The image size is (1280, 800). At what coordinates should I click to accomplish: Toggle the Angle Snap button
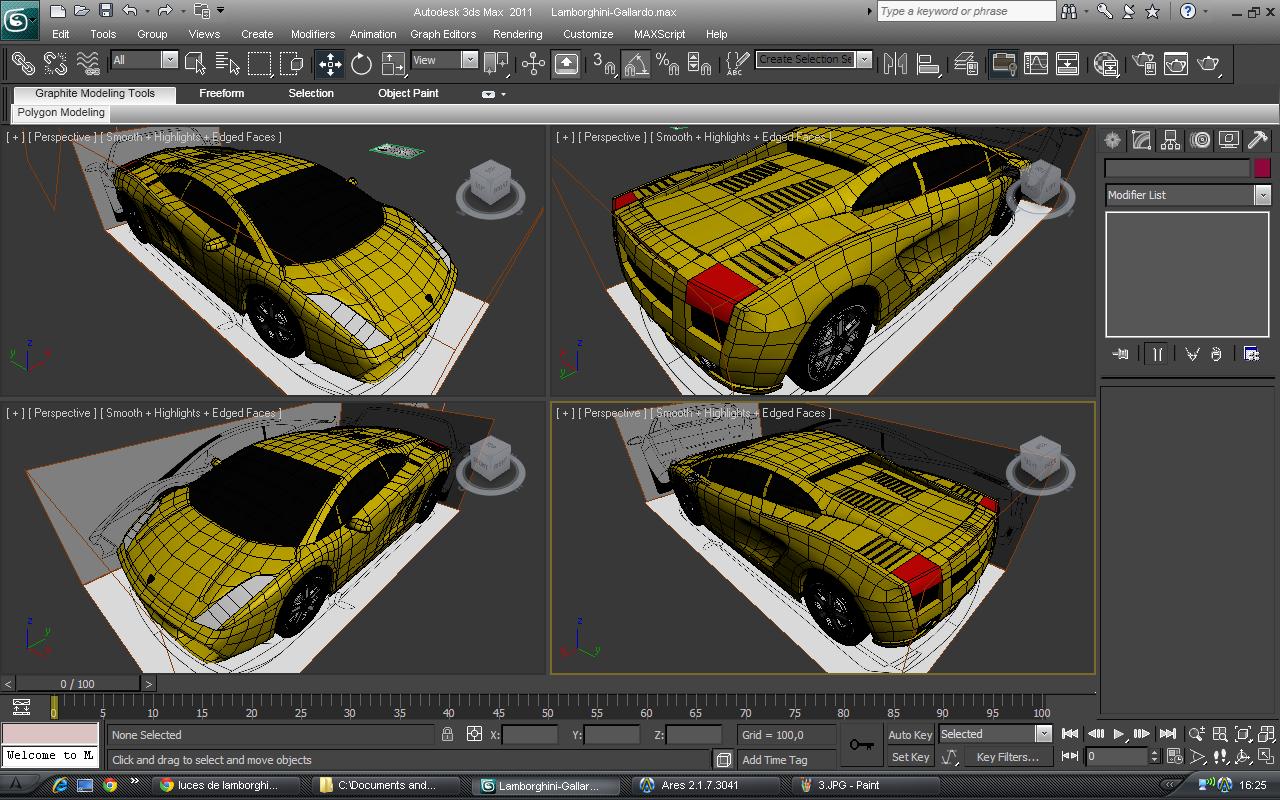click(636, 64)
